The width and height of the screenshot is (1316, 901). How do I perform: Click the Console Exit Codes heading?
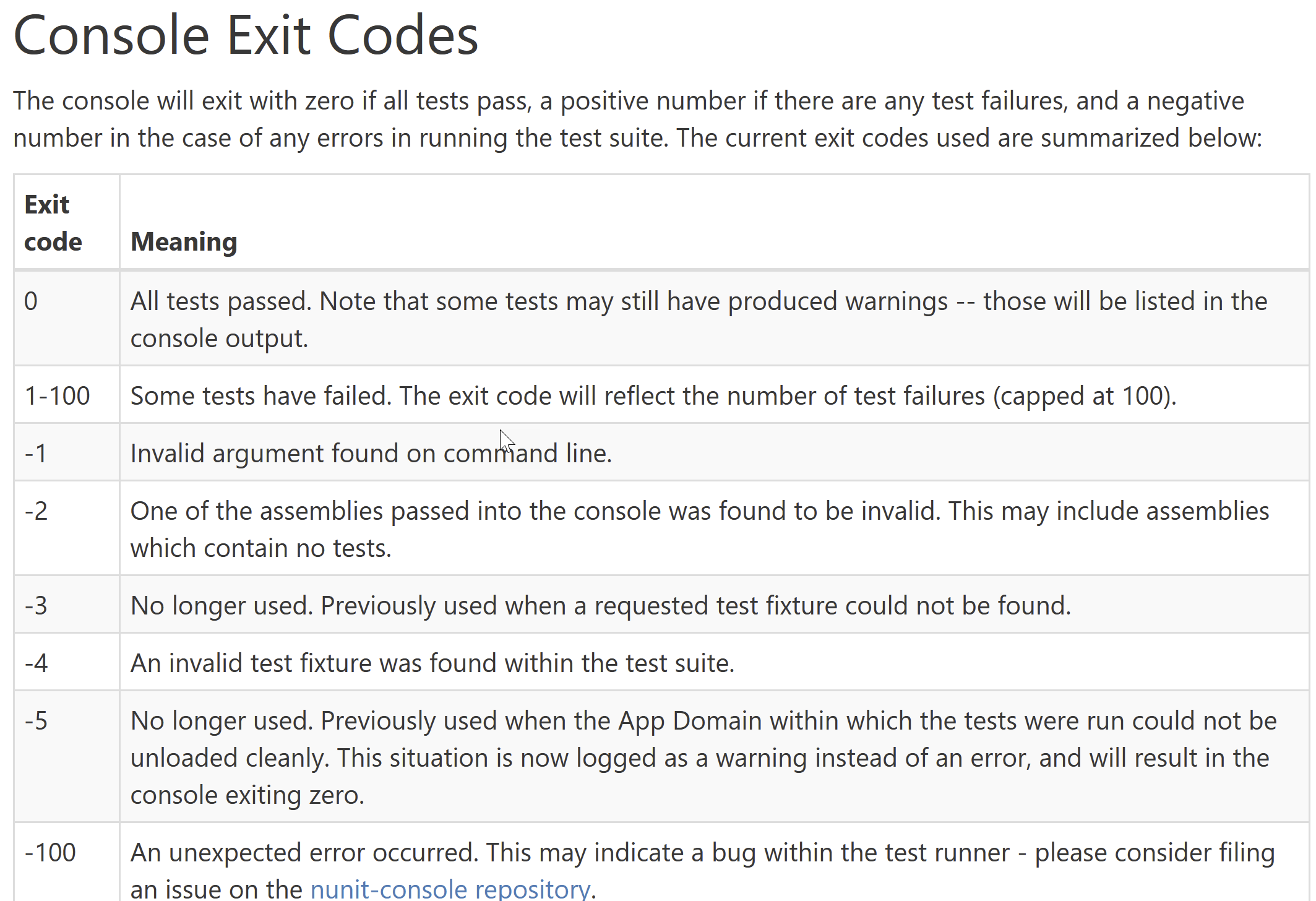[x=246, y=35]
